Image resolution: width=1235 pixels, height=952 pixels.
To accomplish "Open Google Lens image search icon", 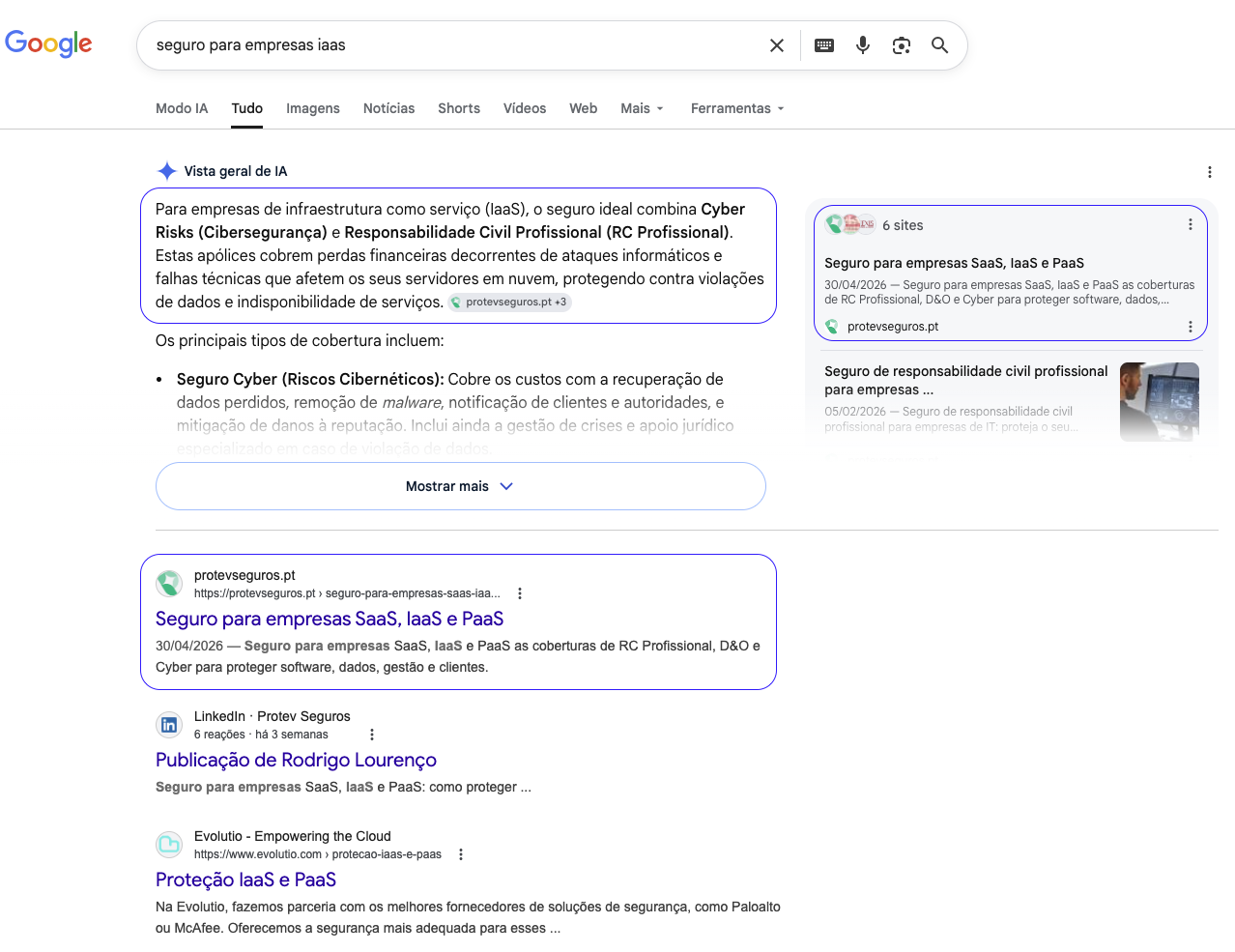I will [902, 45].
